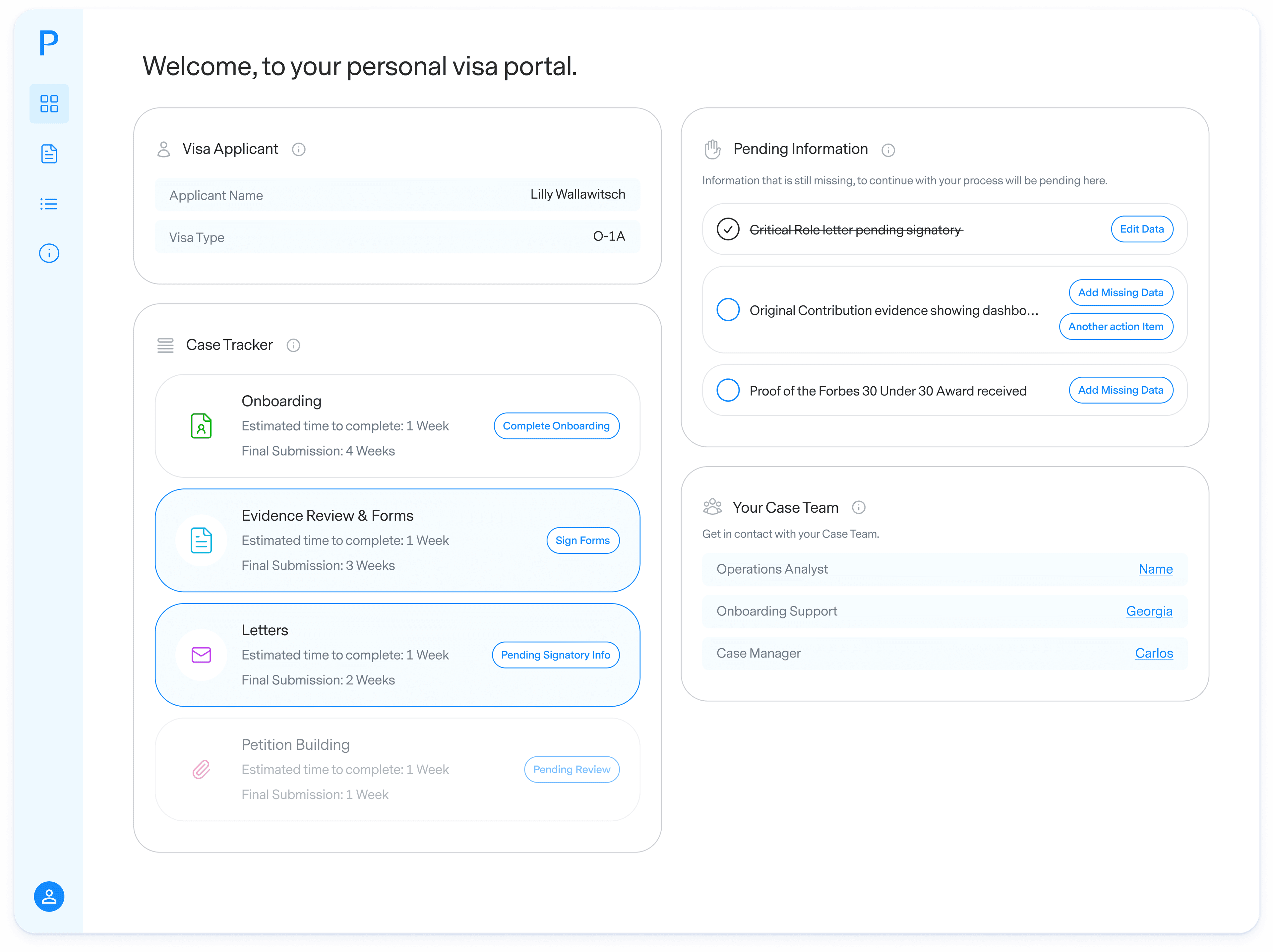
Task: Switch to the Evidence Review & Forms stage card
Action: coord(397,540)
